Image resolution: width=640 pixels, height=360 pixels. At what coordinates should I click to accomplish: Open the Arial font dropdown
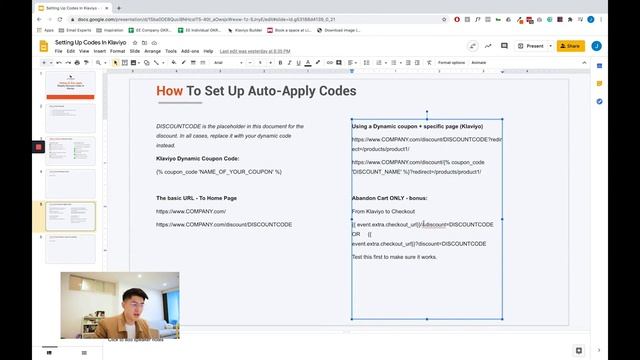coord(228,62)
